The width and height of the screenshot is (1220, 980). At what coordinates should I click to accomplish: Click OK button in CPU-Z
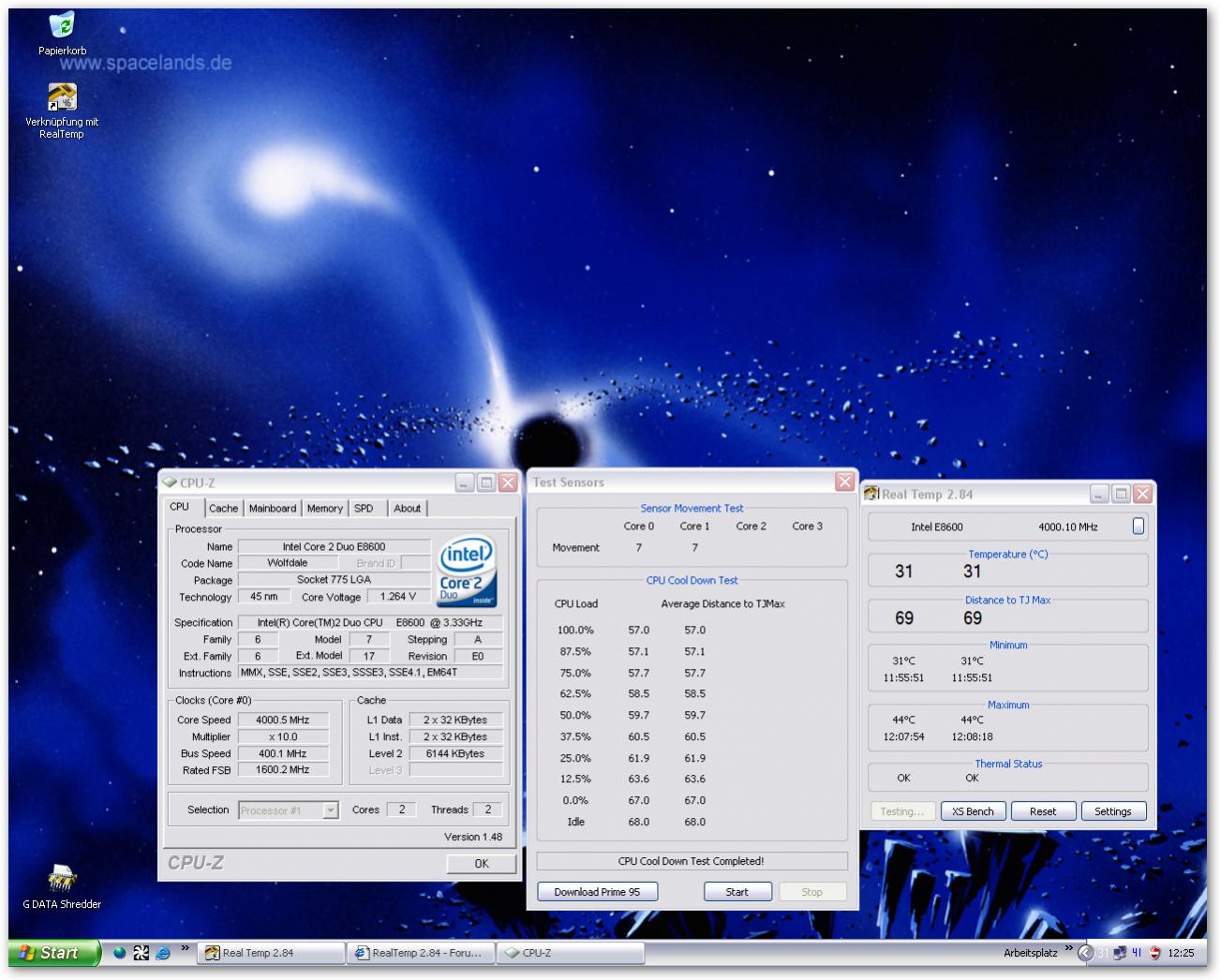click(482, 864)
